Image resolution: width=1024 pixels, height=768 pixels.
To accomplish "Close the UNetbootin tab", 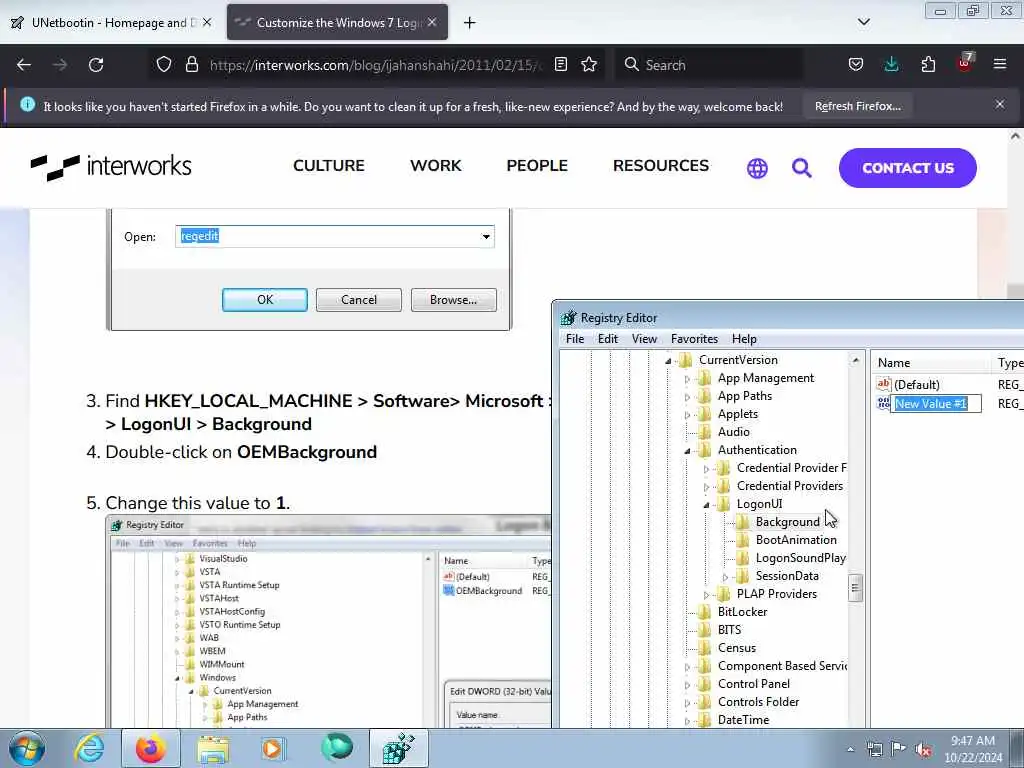I will coord(206,22).
